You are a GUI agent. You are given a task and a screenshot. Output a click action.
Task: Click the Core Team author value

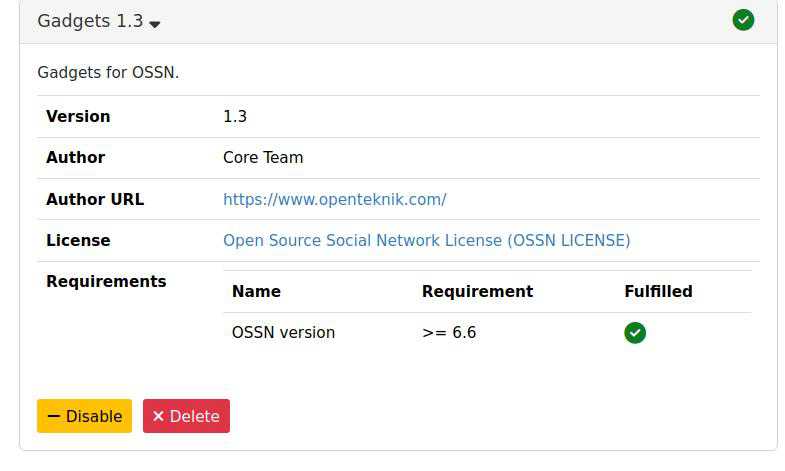coord(263,157)
